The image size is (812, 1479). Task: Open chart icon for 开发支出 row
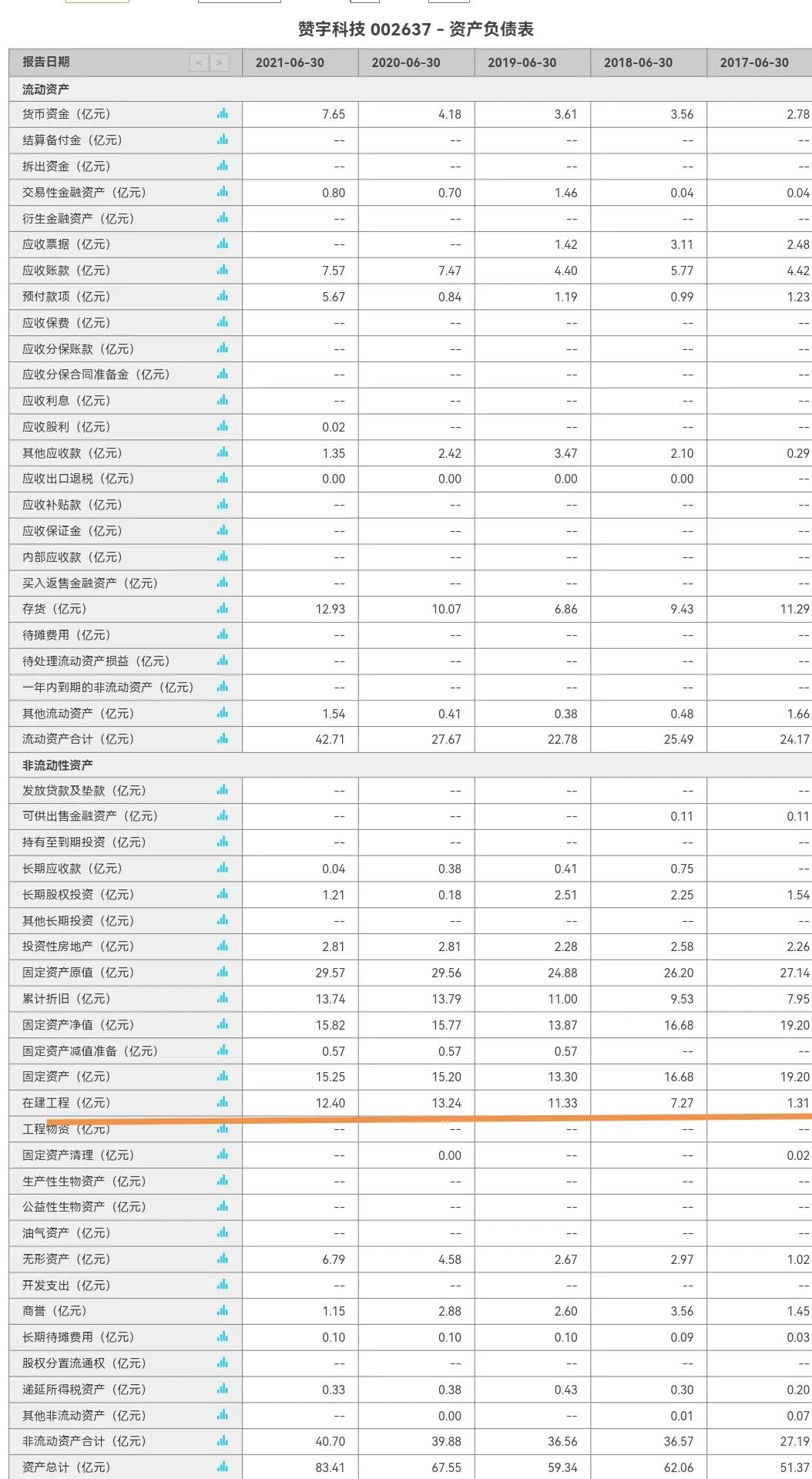223,1284
